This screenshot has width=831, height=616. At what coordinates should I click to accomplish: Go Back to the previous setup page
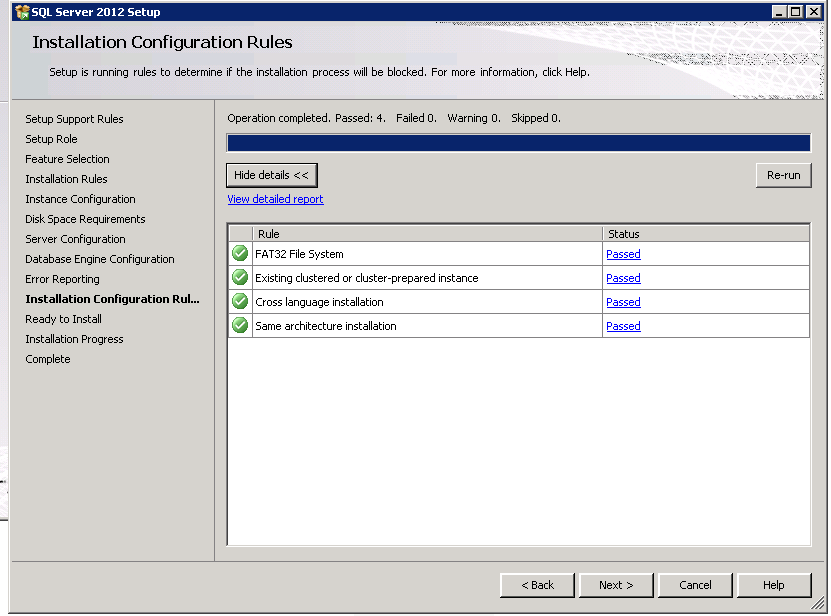click(x=537, y=585)
